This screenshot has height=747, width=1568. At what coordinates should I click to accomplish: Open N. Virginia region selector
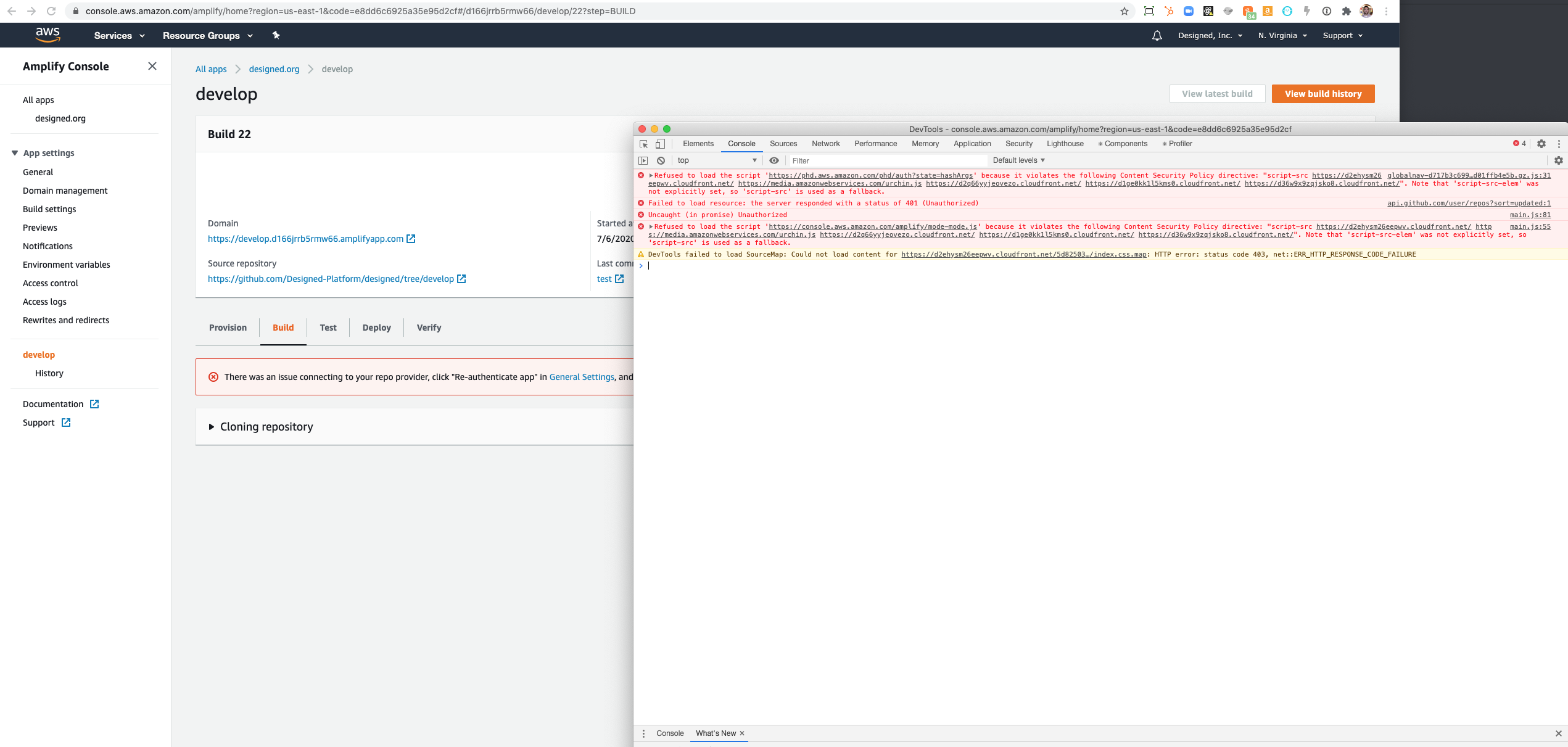pos(1282,36)
